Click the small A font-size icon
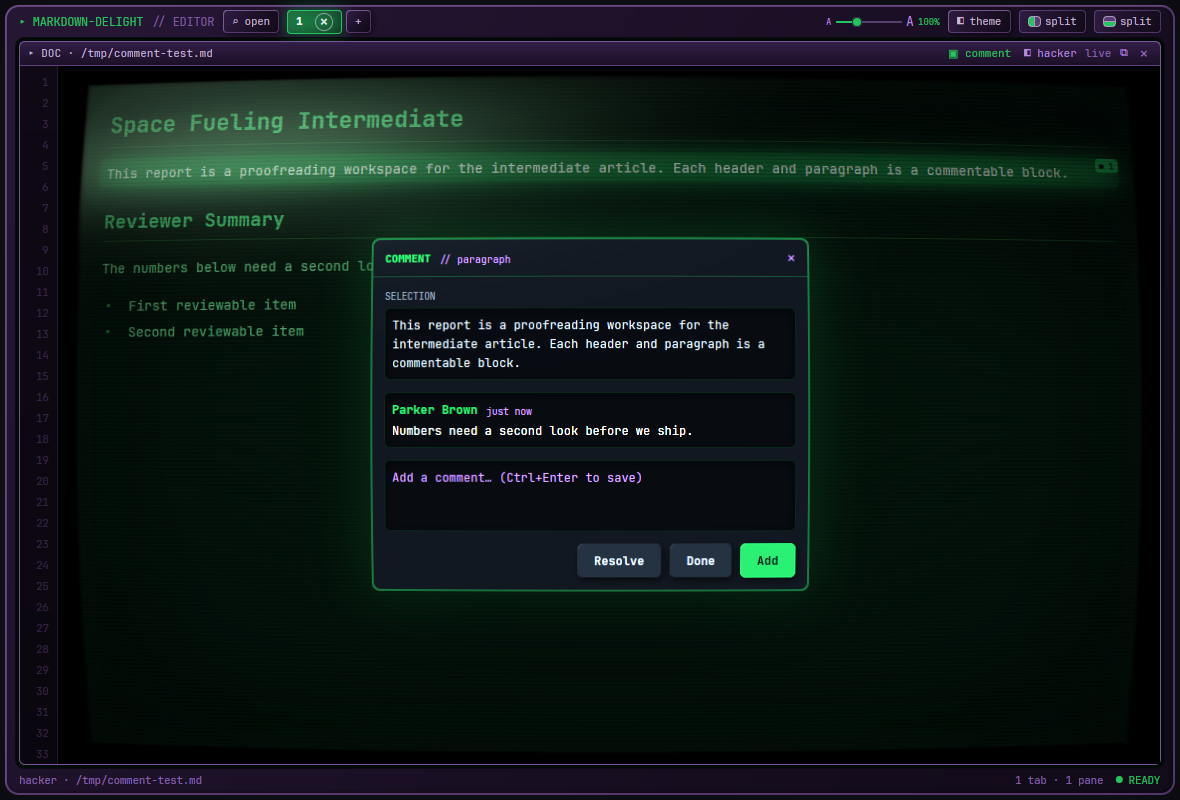Viewport: 1180px width, 800px height. click(829, 22)
